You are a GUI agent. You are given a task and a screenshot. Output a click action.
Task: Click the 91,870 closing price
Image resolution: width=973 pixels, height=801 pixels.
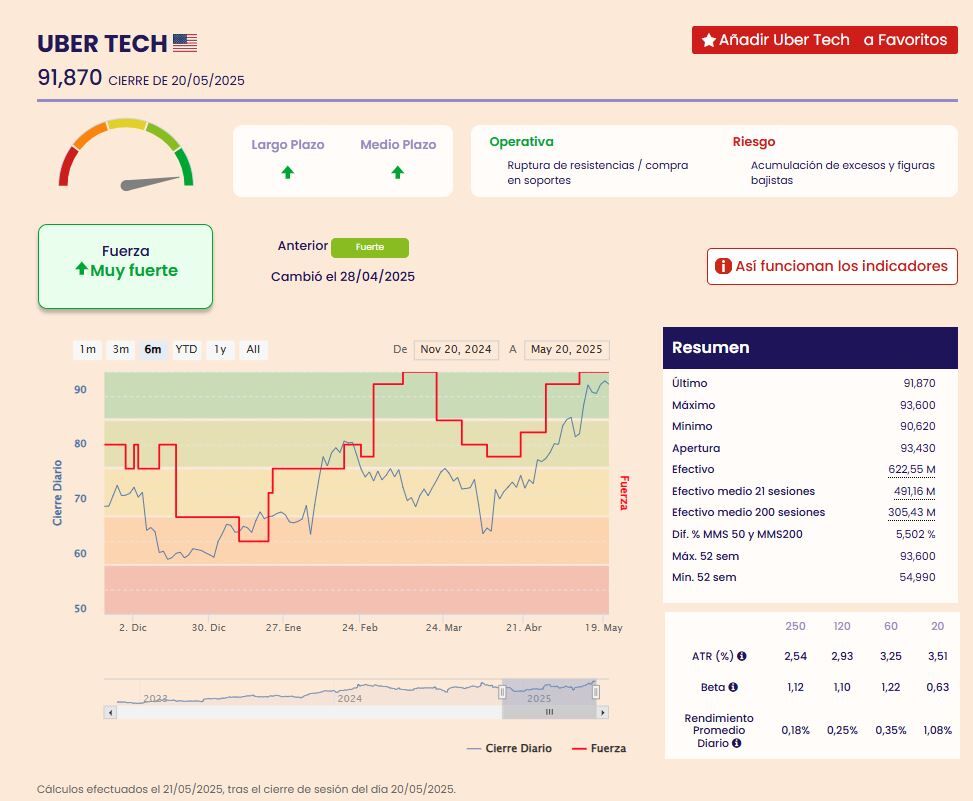(70, 78)
